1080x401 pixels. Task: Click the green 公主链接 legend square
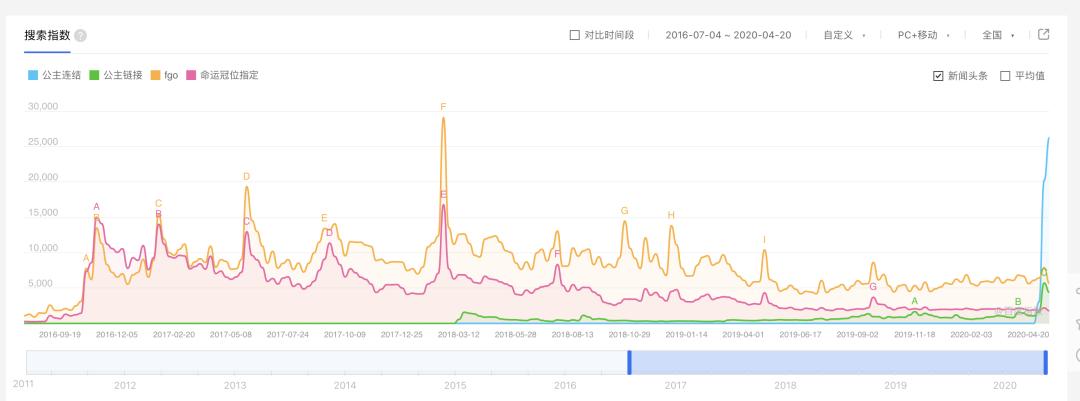[x=94, y=75]
